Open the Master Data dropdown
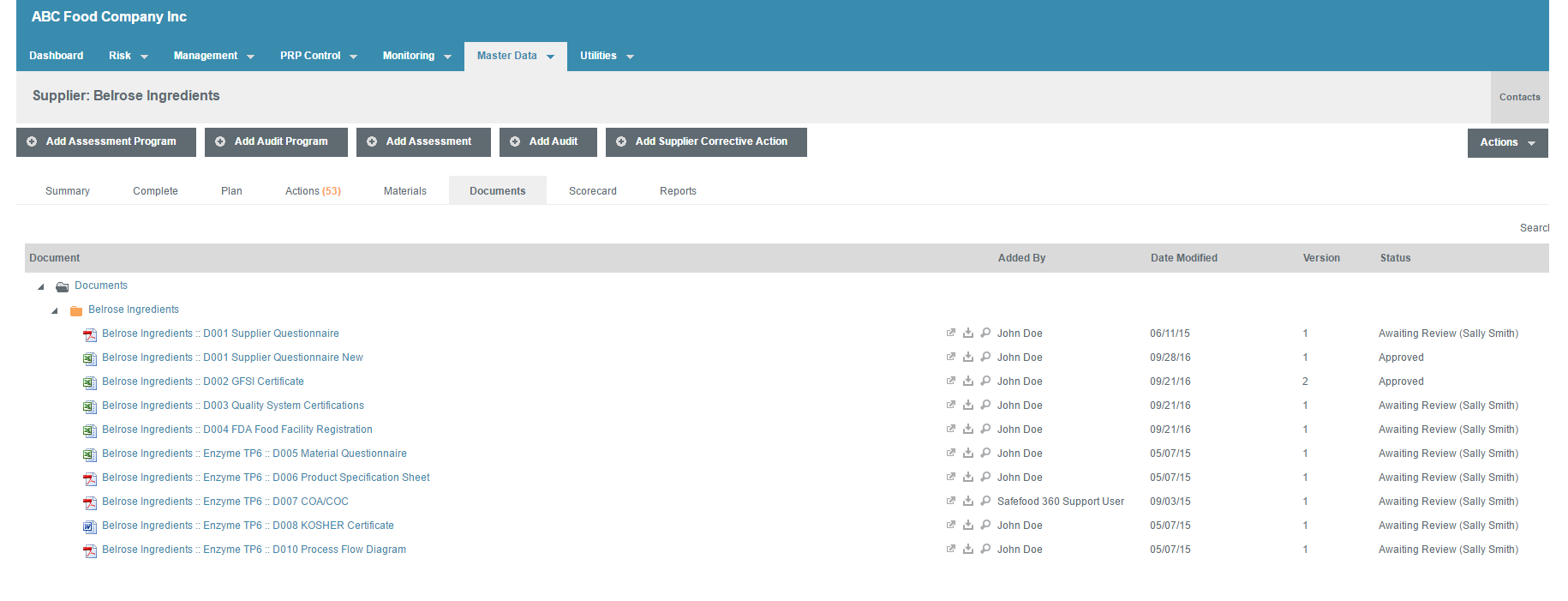This screenshot has width=1568, height=601. point(516,56)
